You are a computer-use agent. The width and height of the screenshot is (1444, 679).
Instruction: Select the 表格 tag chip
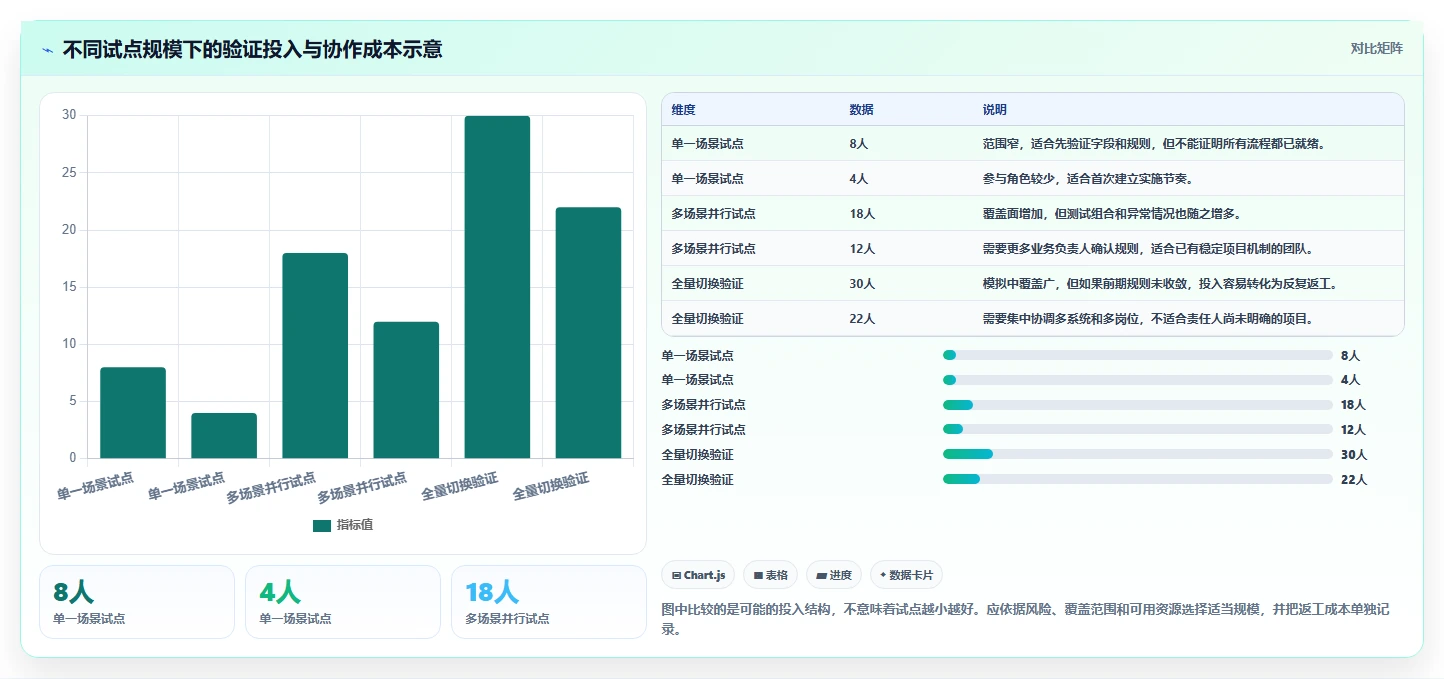tap(771, 575)
